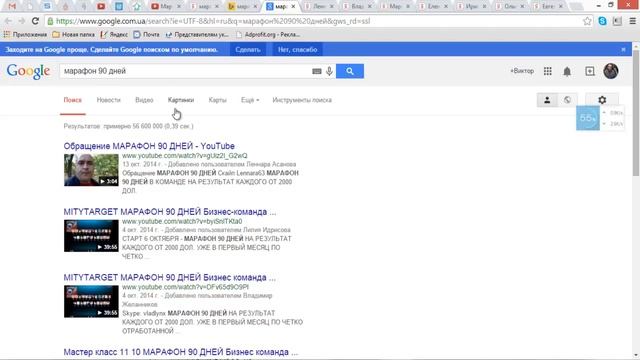640x360 pixels.
Task: Open the 'Adprofit.org - Рекла...' bookmark
Action: pos(268,35)
